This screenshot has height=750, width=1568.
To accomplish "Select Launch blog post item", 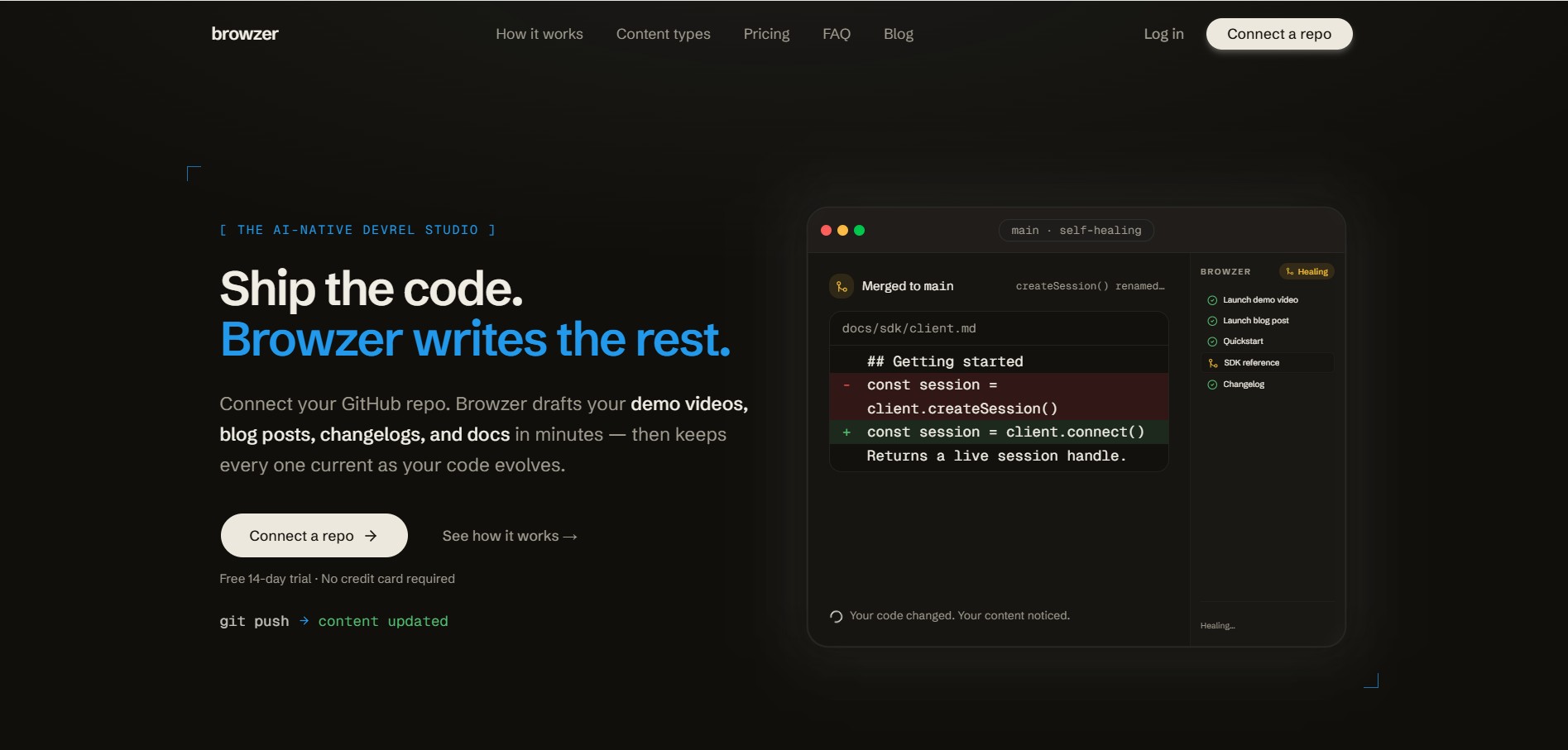I will coord(1267,321).
